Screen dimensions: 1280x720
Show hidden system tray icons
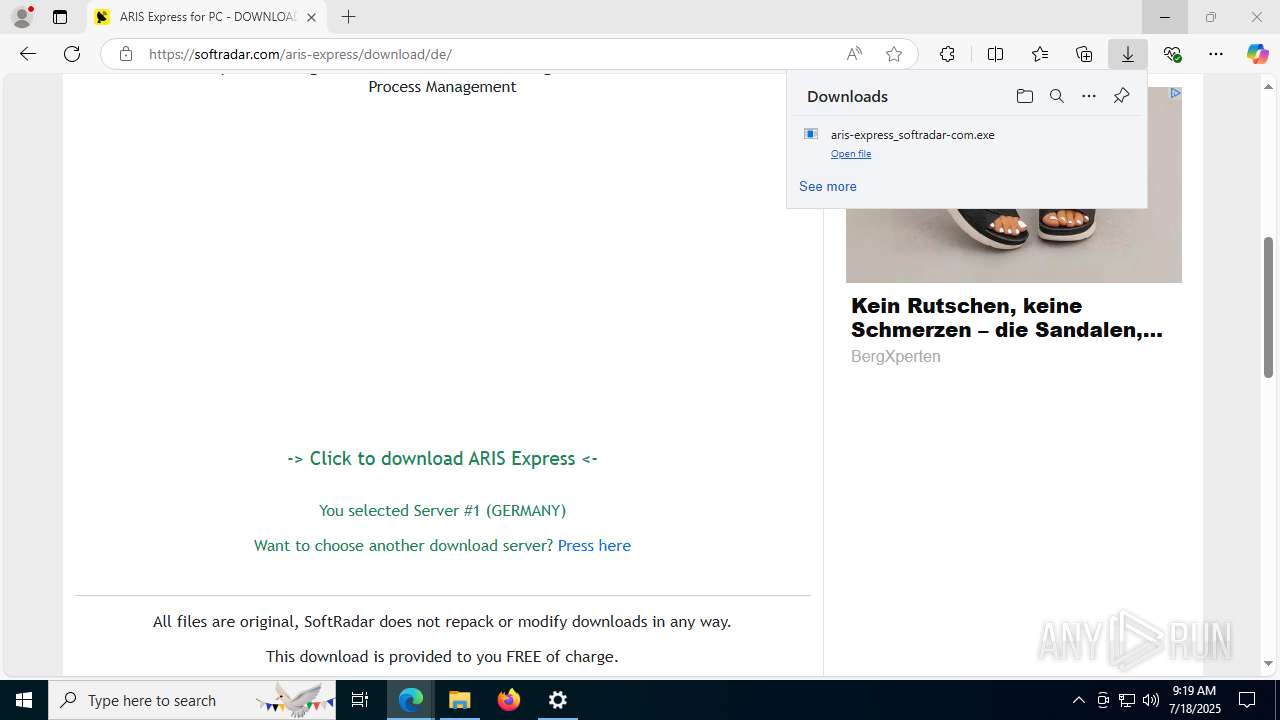click(1078, 700)
